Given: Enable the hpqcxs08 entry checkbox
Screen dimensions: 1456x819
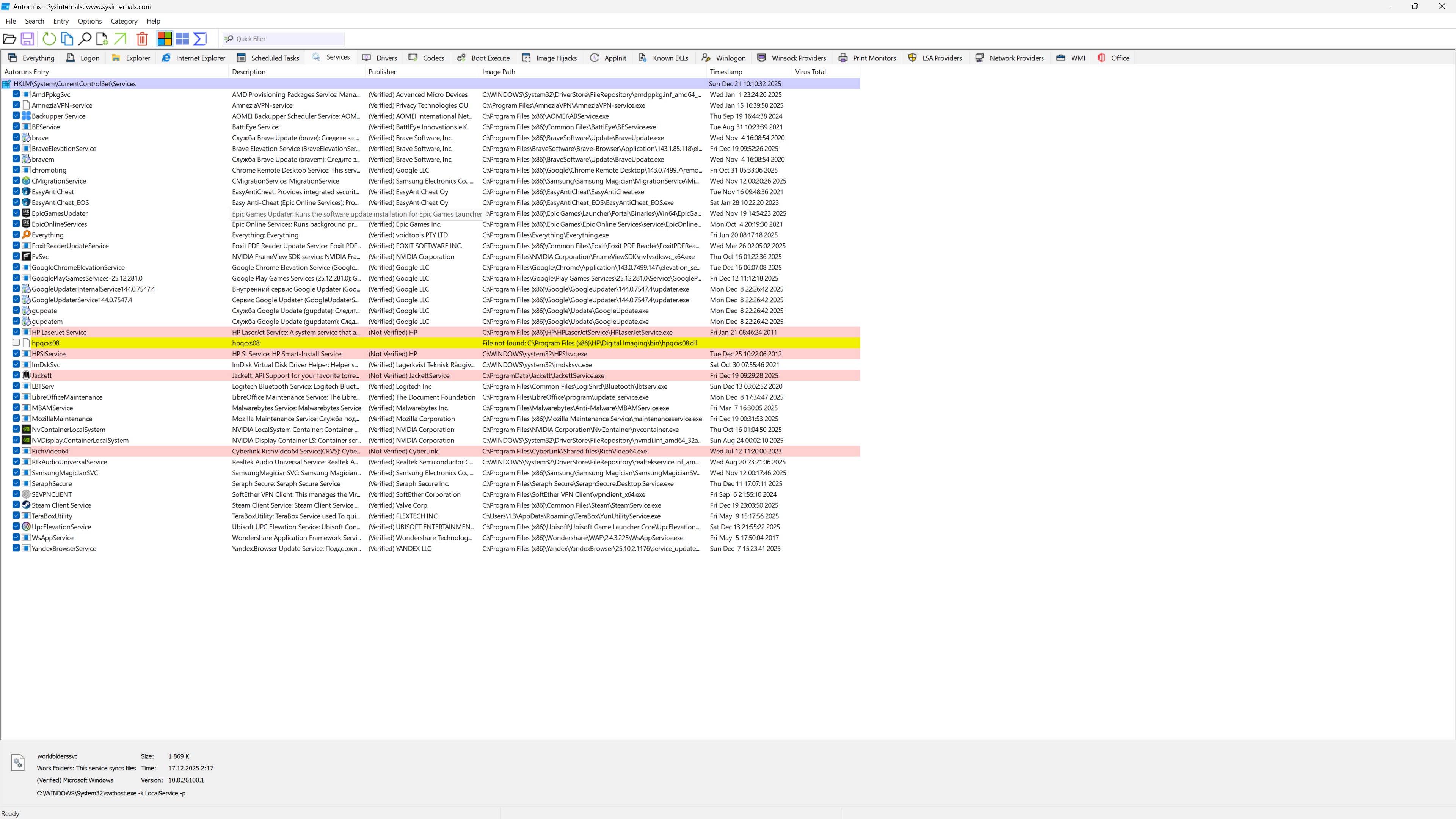Looking at the screenshot, I should [16, 343].
